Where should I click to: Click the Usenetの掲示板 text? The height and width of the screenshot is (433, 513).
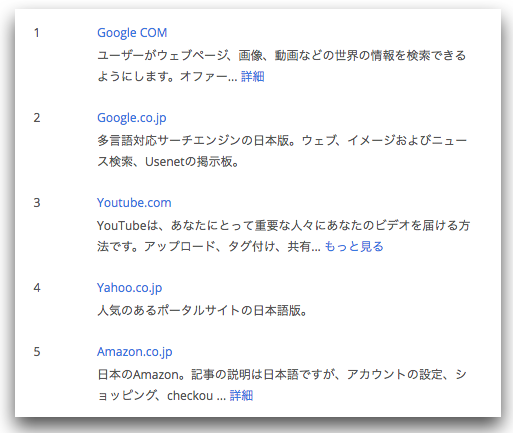click(x=192, y=162)
